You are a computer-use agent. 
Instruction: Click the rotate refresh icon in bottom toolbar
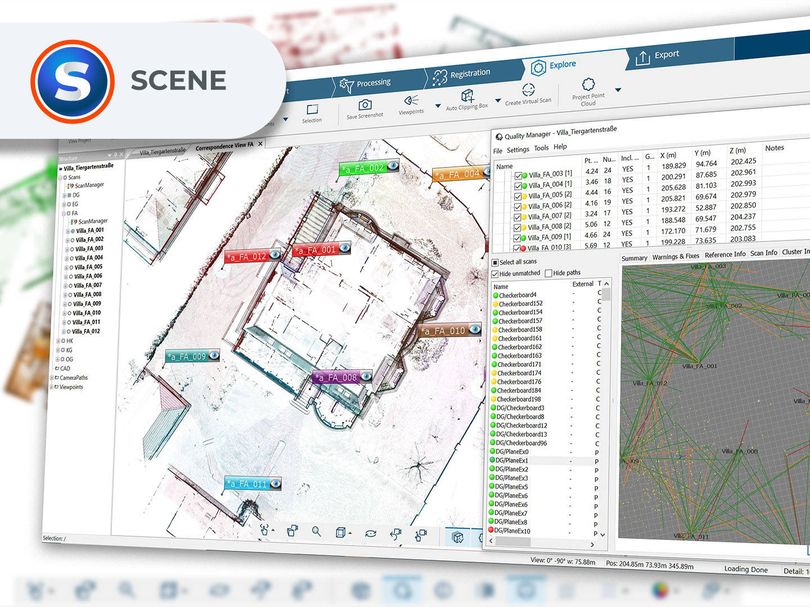pyautogui.click(x=370, y=533)
